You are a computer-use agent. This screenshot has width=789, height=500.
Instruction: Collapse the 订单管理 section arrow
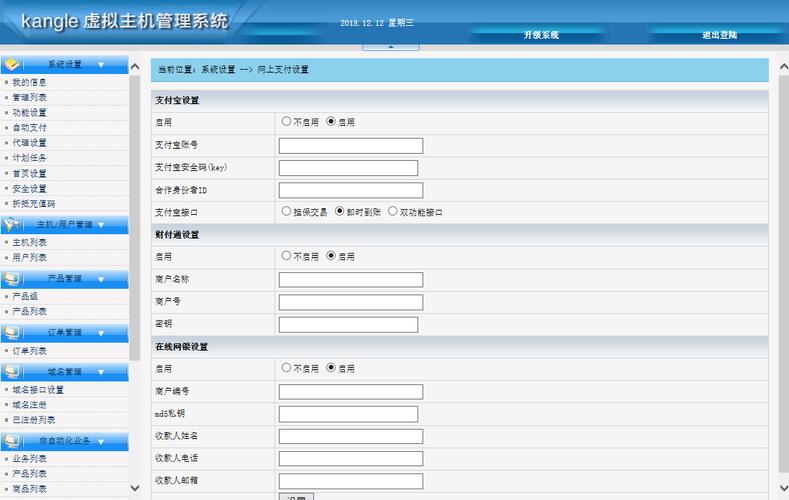[101, 333]
